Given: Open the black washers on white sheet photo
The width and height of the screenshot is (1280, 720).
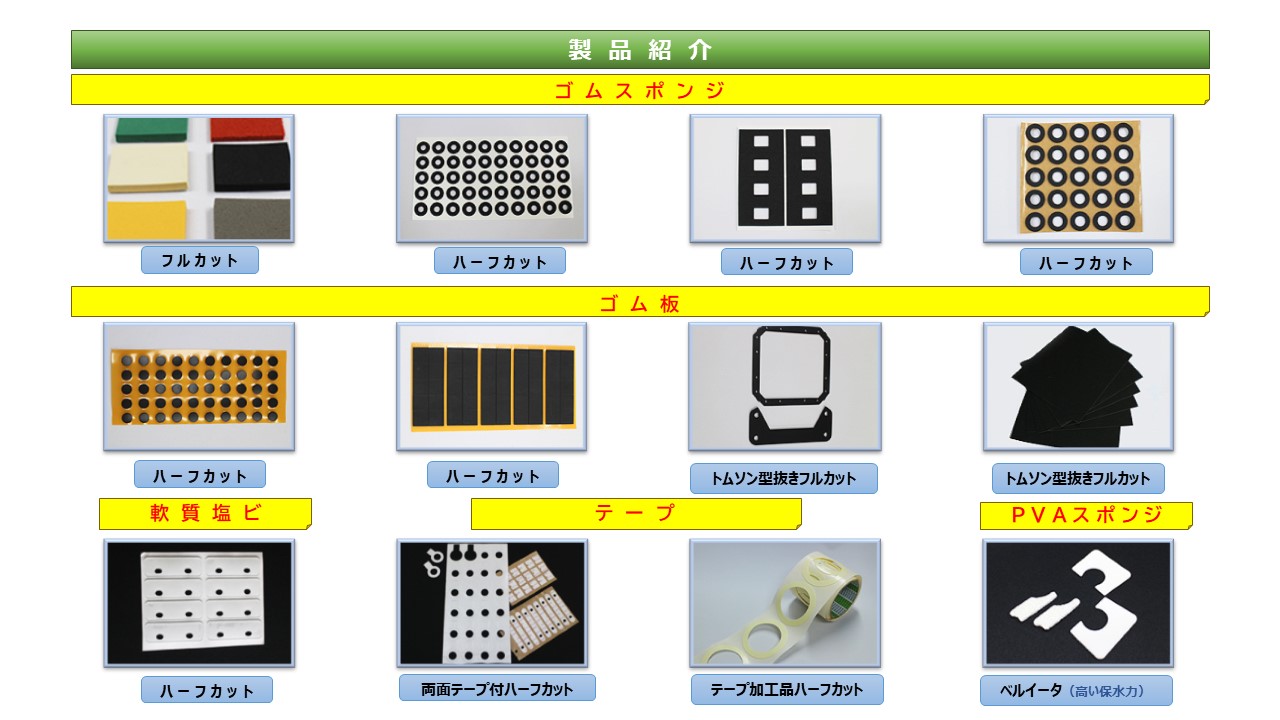Looking at the screenshot, I should [492, 178].
